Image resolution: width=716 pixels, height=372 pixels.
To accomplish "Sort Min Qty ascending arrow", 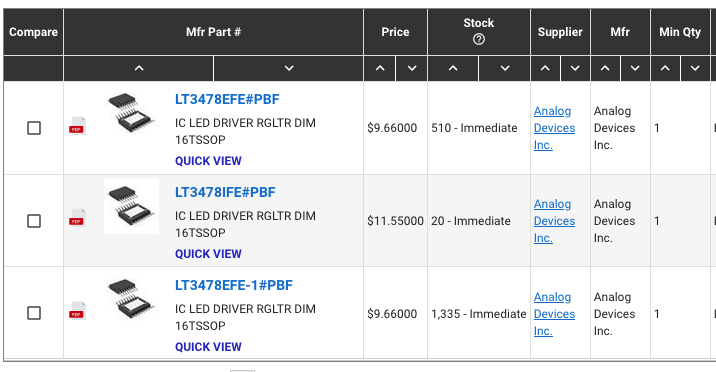I will click(665, 68).
